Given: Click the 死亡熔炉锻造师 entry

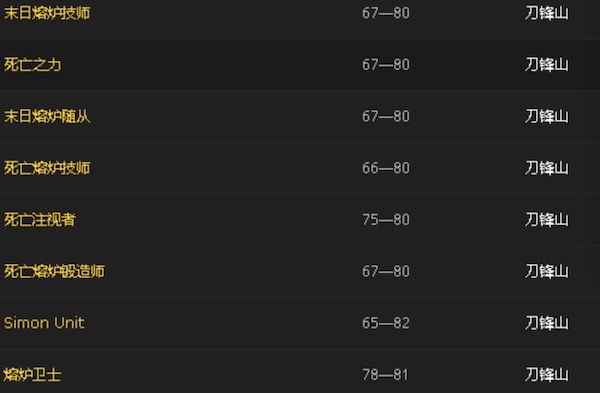Looking at the screenshot, I should tap(54, 271).
